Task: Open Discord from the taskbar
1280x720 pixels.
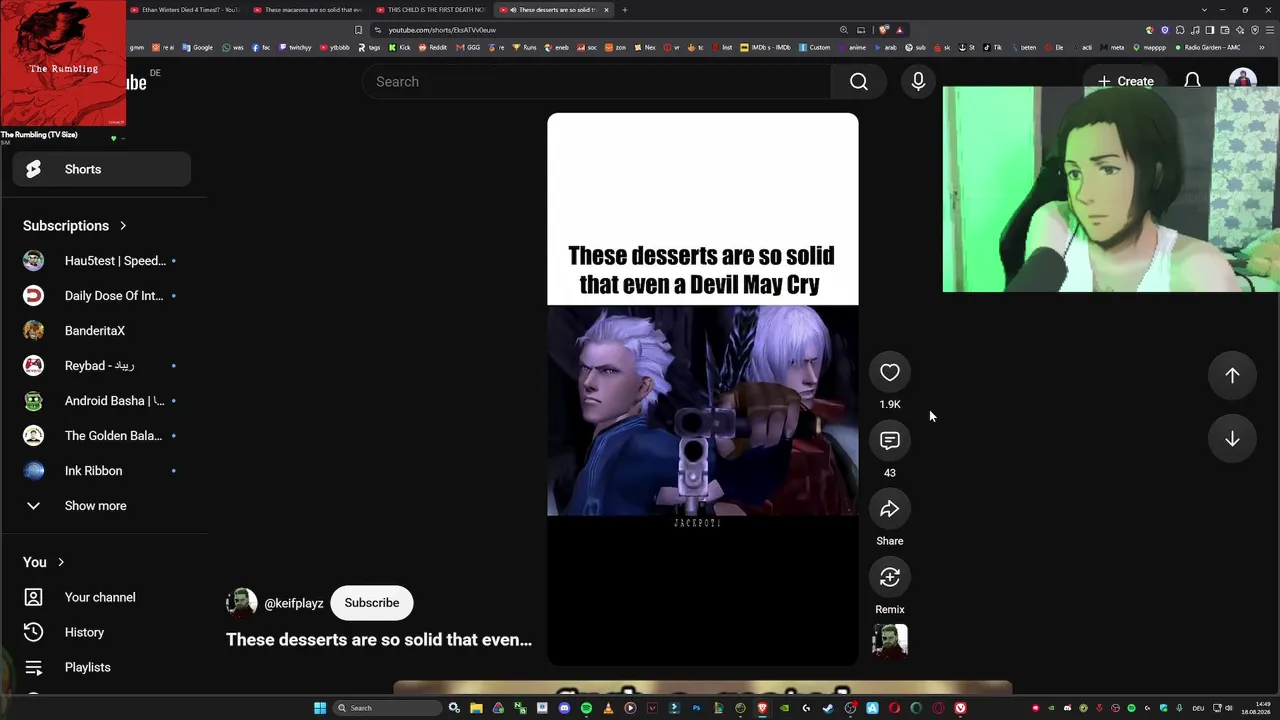Action: point(564,708)
